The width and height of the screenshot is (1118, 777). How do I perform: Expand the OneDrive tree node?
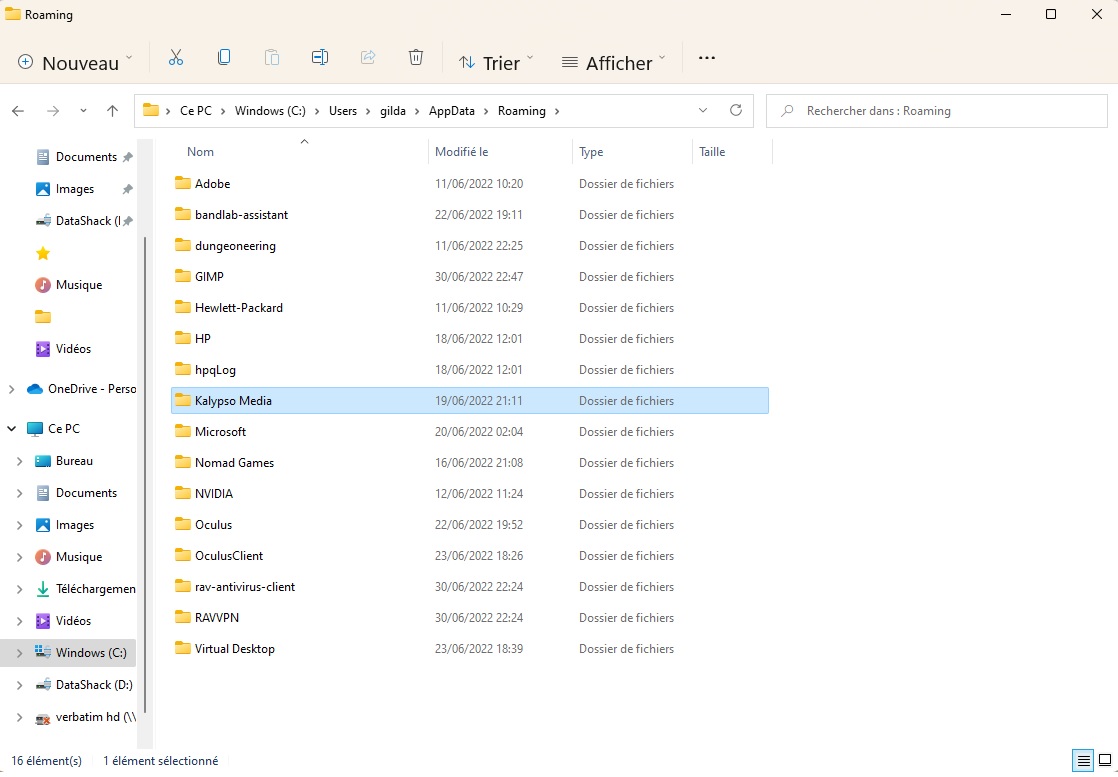pos(11,389)
